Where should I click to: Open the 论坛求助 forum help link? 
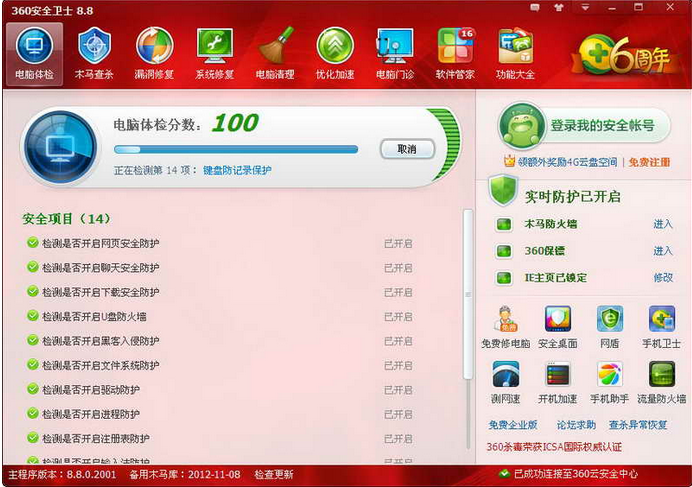(576, 425)
